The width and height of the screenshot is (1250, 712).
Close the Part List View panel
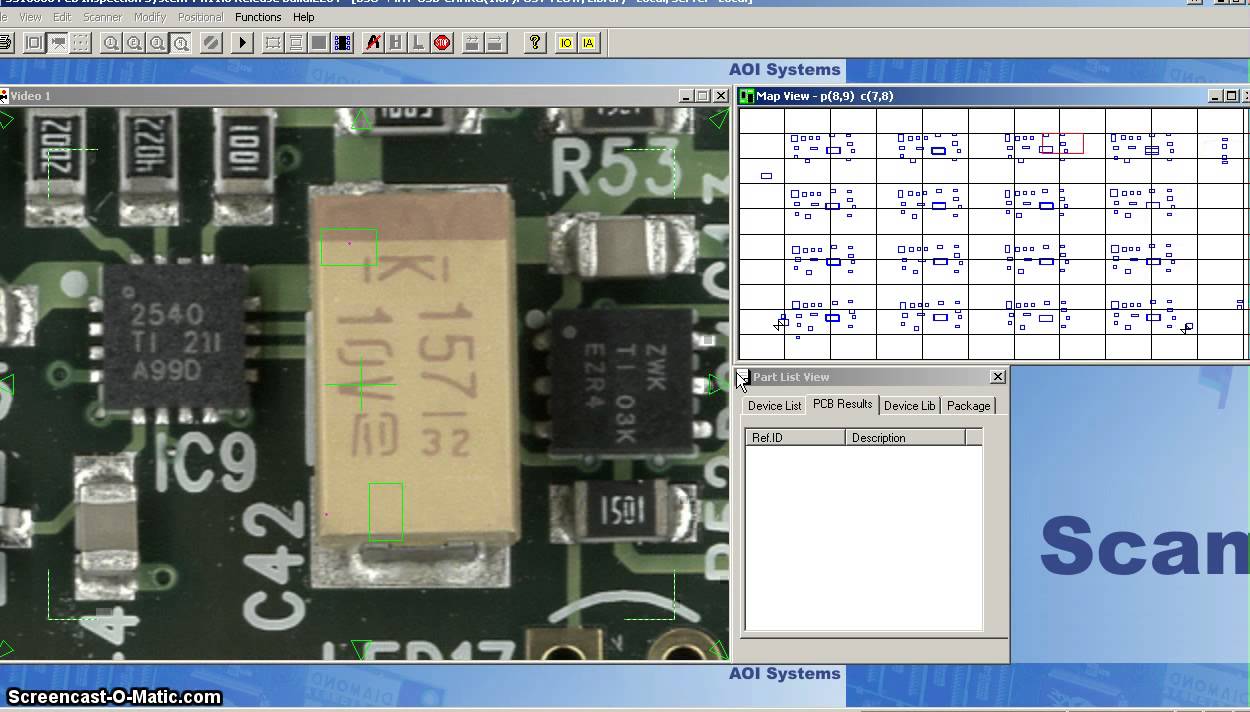point(997,377)
